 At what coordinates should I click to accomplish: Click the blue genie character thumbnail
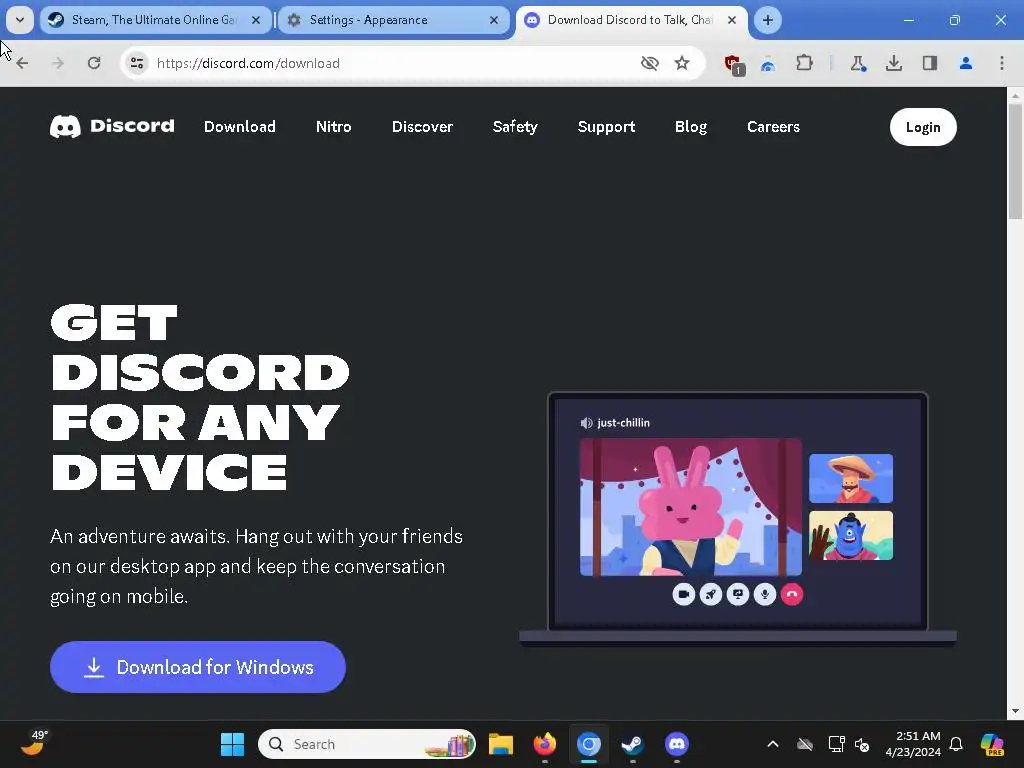[851, 536]
